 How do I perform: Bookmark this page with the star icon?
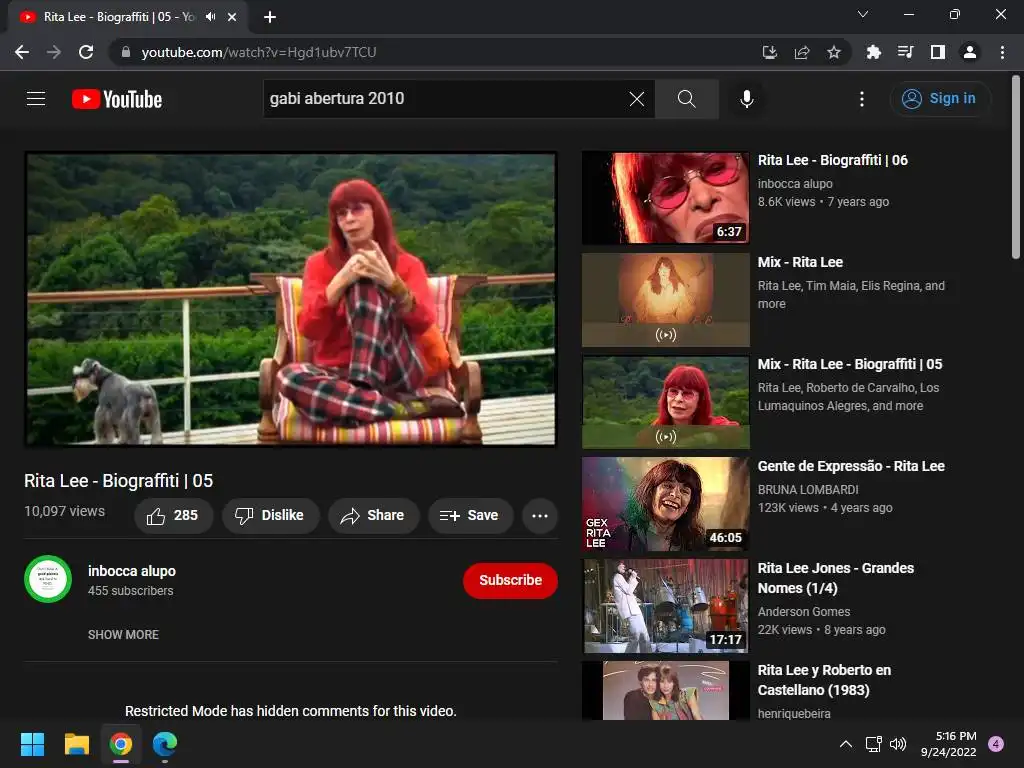pos(834,52)
